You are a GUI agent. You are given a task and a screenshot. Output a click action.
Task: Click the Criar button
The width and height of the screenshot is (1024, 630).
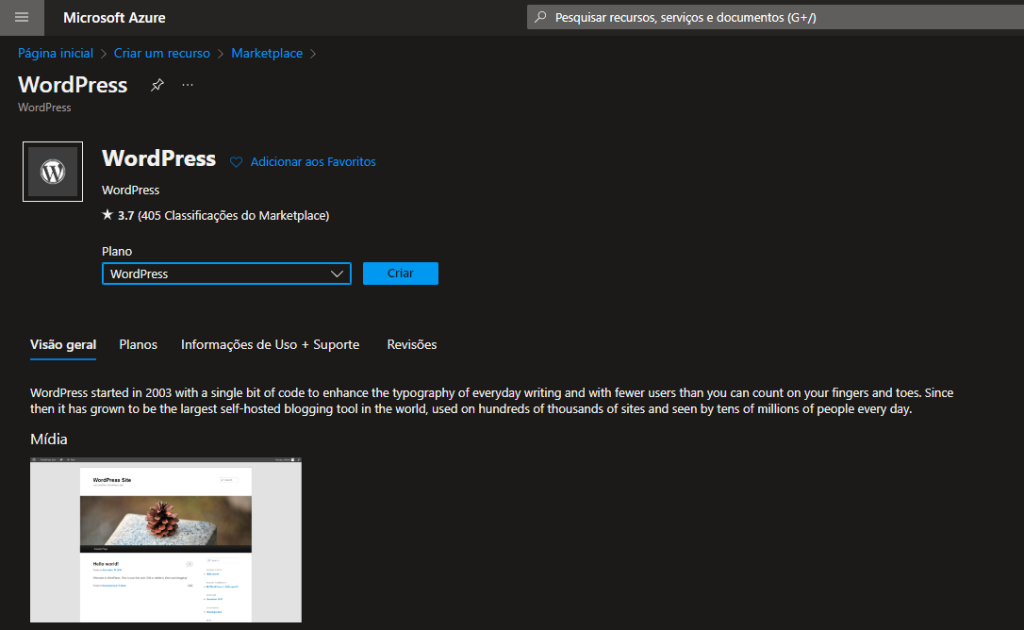pyautogui.click(x=400, y=274)
